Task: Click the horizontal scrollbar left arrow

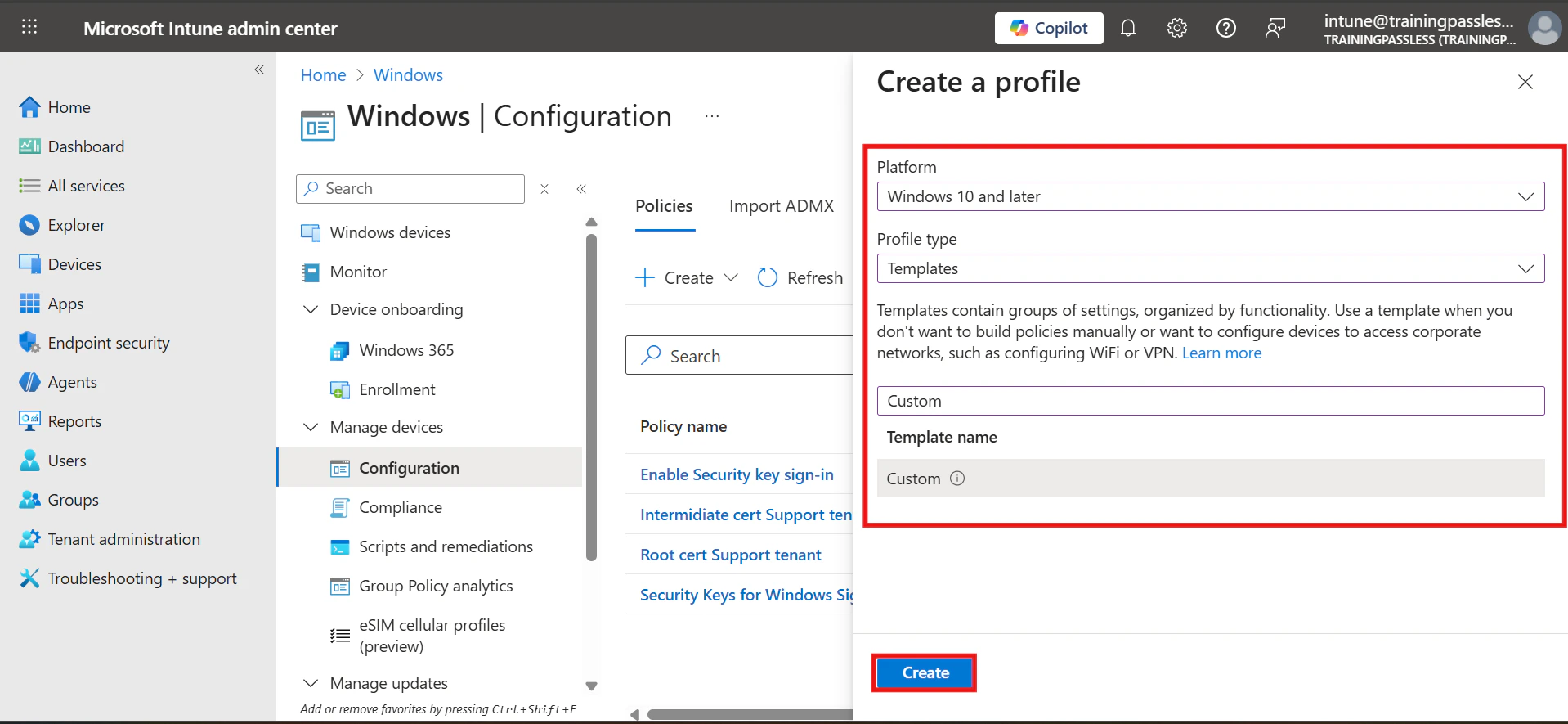Action: pos(635,714)
